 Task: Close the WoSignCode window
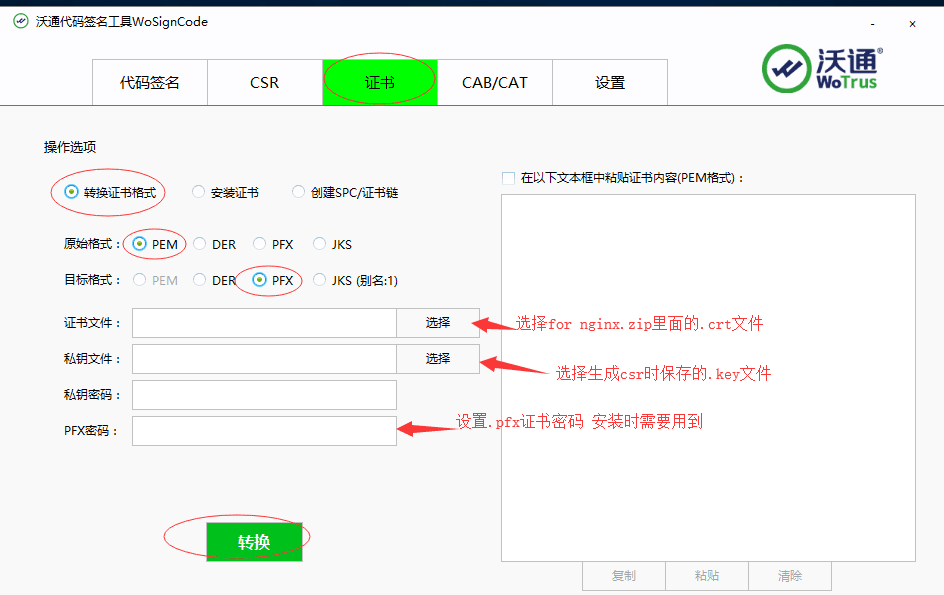(x=912, y=24)
